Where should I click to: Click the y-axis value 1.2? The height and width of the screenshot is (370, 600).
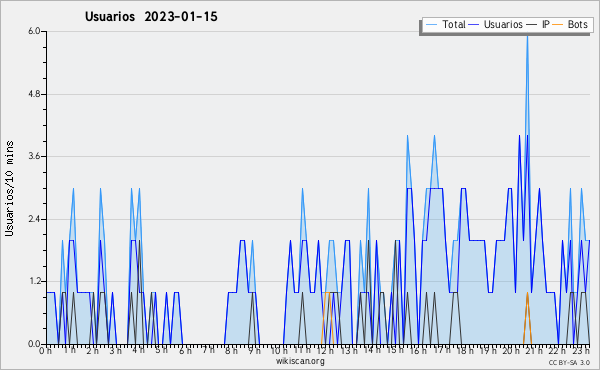pos(34,282)
